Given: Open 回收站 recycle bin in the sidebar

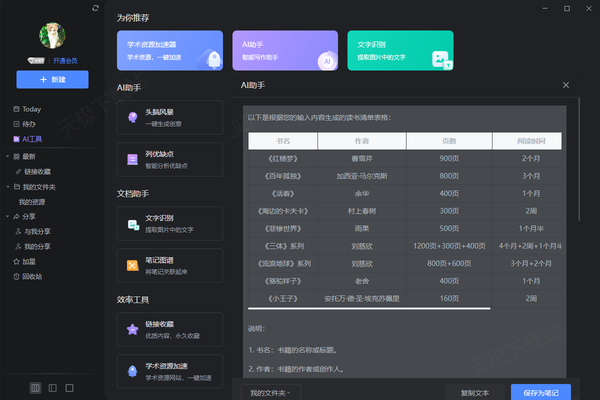Looking at the screenshot, I should (x=32, y=276).
